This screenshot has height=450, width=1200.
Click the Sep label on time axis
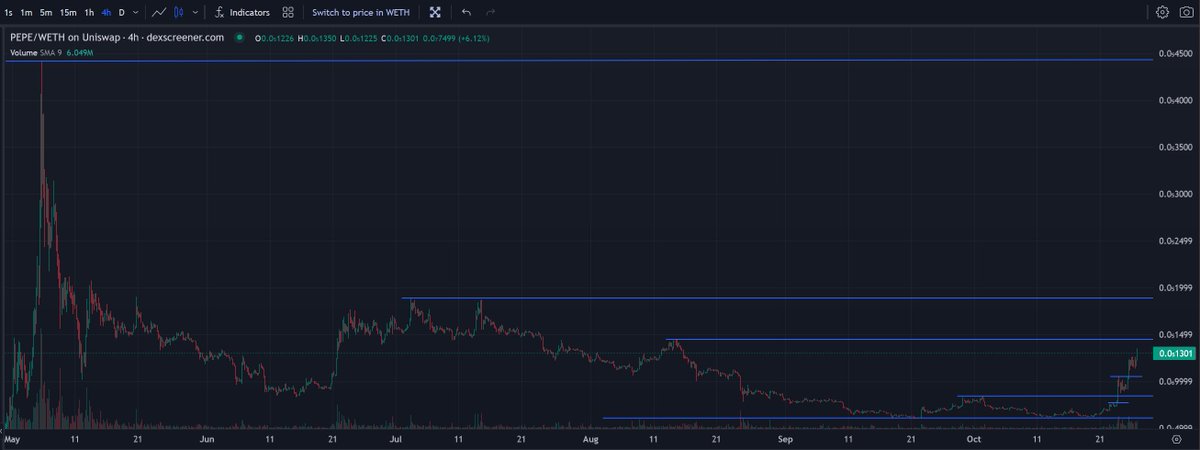click(785, 438)
